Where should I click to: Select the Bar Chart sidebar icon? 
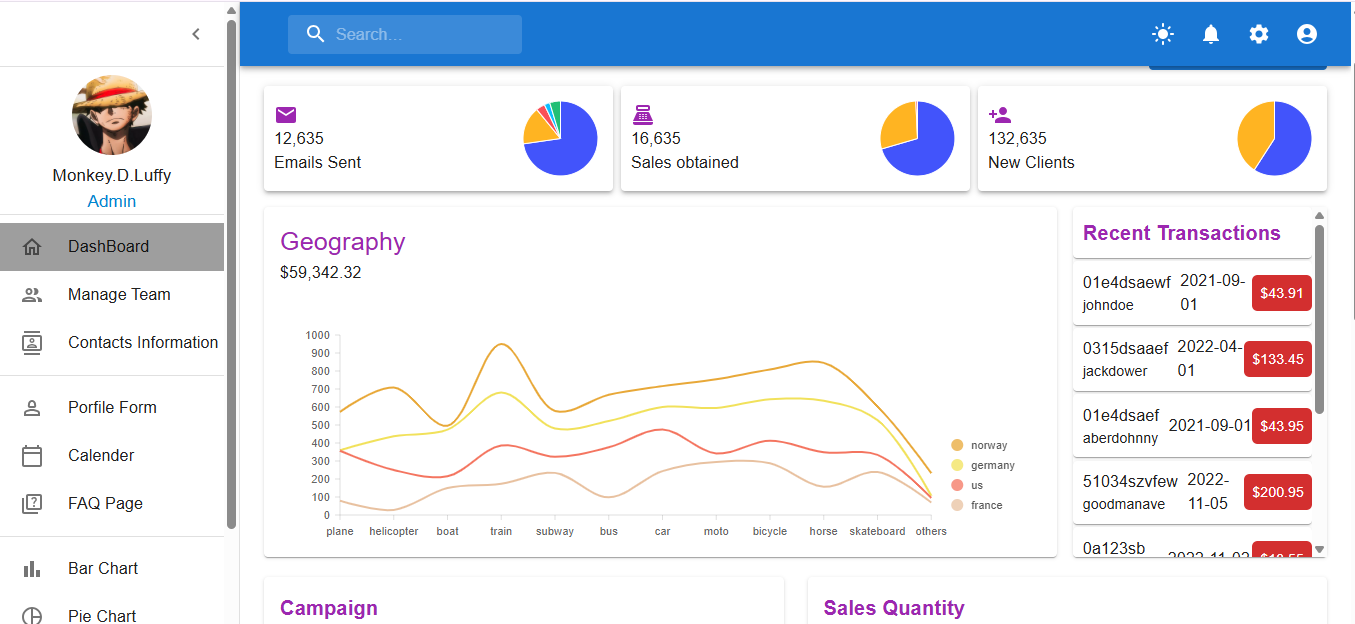point(32,568)
